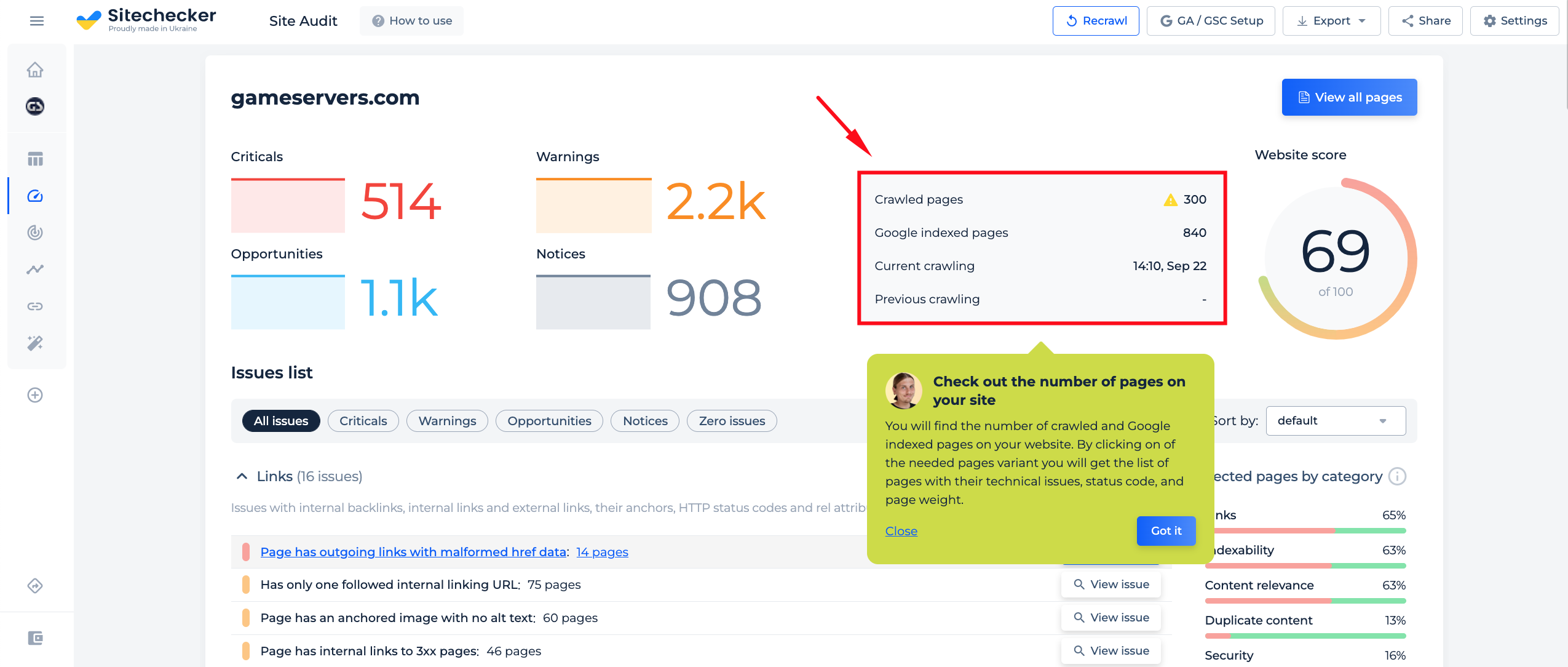This screenshot has height=667, width=1568.
Task: Click the advisor avatar in tooltip
Action: [x=903, y=391]
